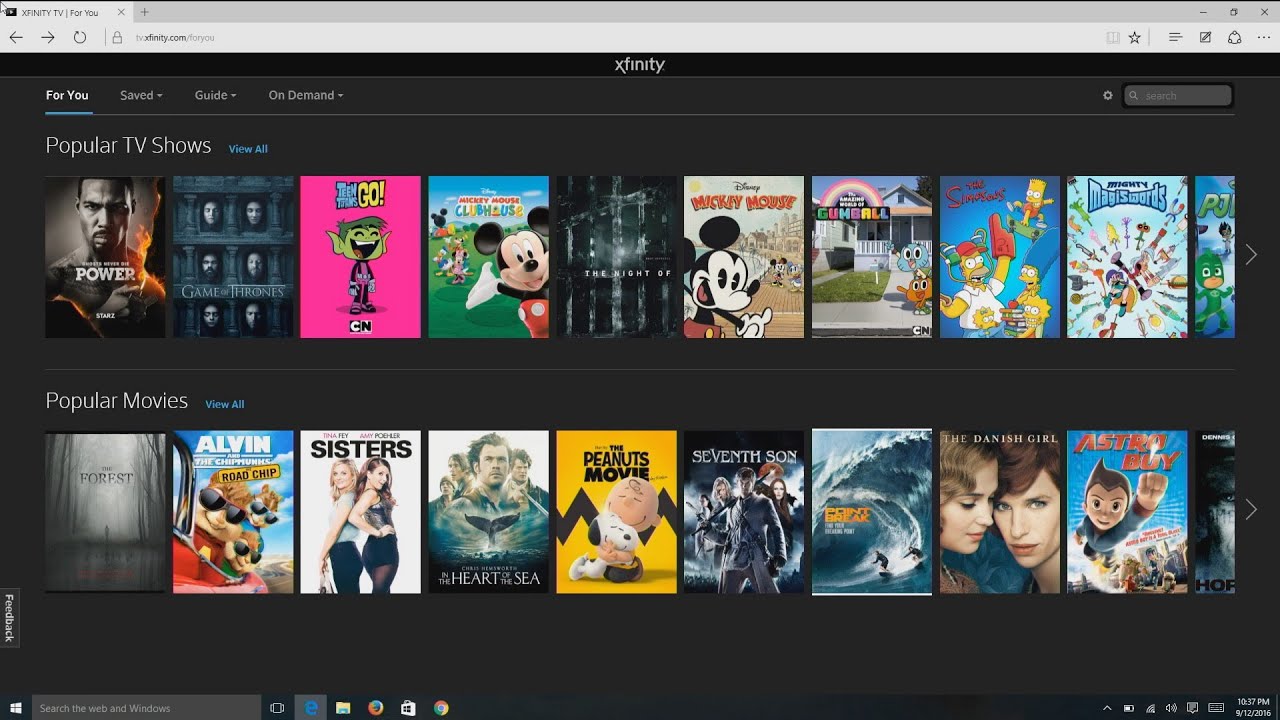Viewport: 1280px width, 720px height.
Task: Open The Forest movie poster
Action: pos(105,512)
